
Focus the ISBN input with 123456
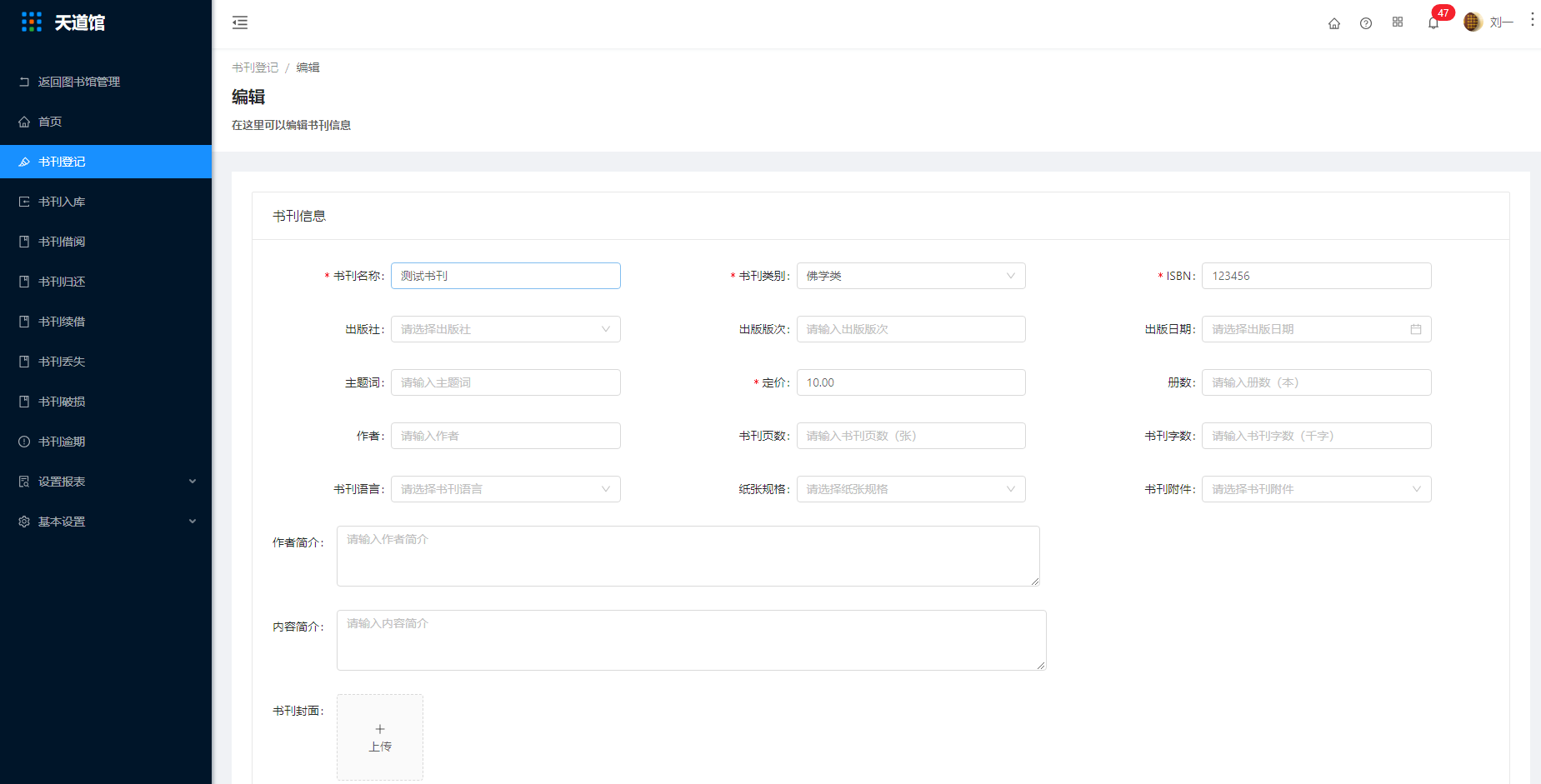(1317, 276)
